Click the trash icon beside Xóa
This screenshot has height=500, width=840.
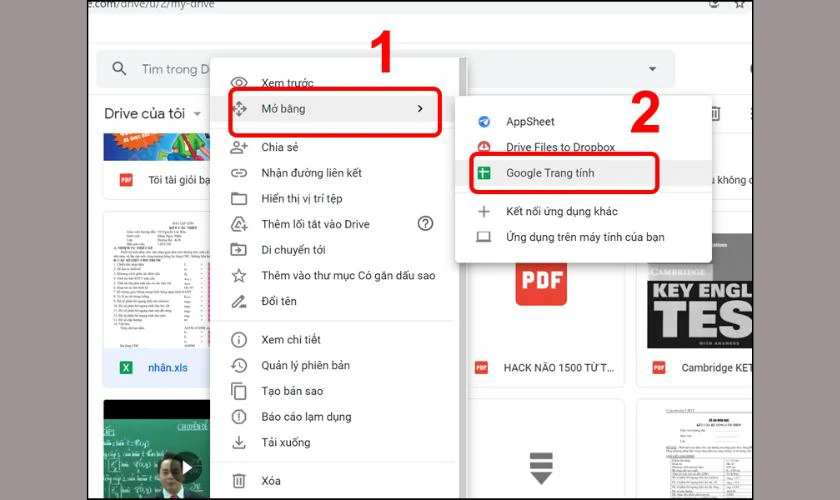(239, 481)
